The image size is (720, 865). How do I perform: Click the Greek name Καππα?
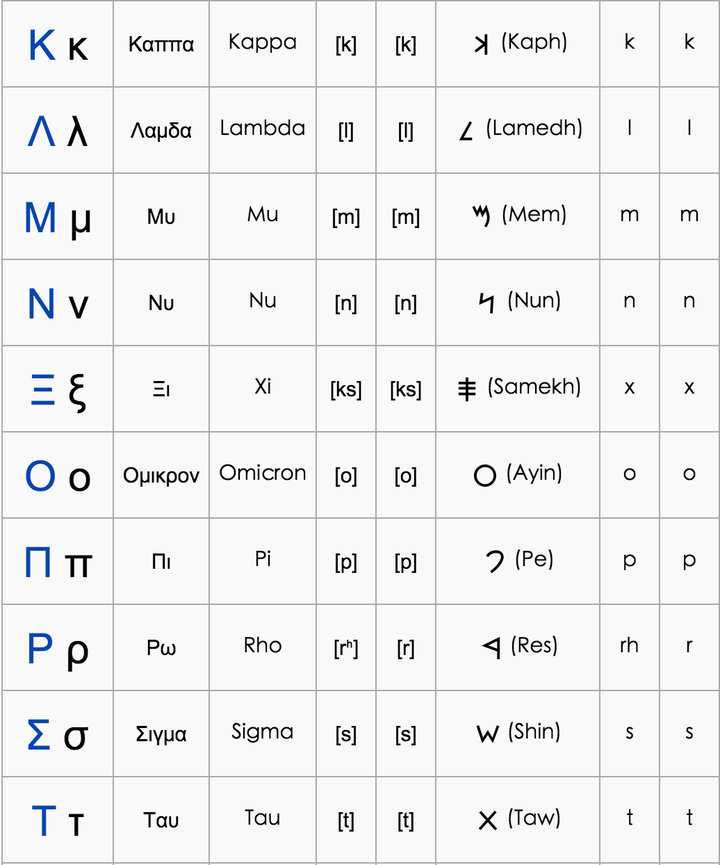click(x=161, y=44)
